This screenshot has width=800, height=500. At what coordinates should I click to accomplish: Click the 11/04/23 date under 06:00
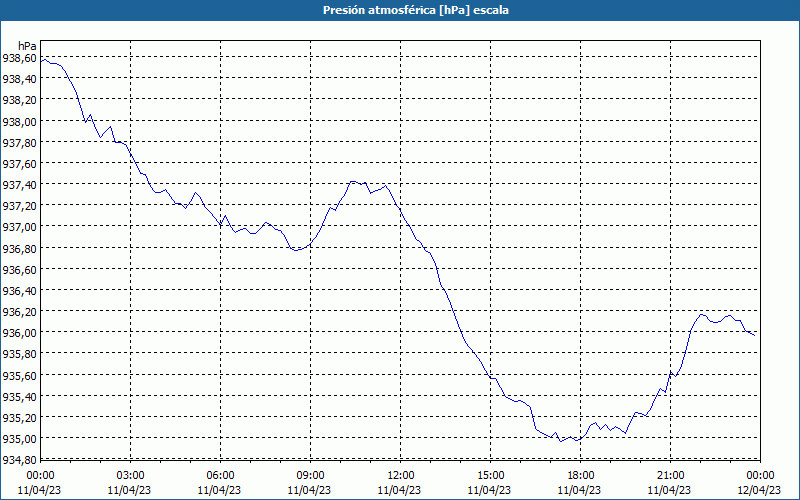[219, 490]
